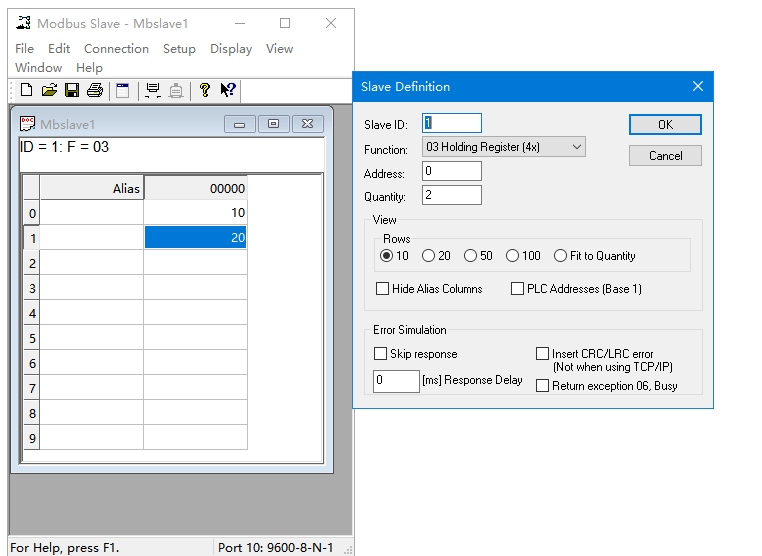Click the New document toolbar icon
762x556 pixels.
[x=27, y=91]
